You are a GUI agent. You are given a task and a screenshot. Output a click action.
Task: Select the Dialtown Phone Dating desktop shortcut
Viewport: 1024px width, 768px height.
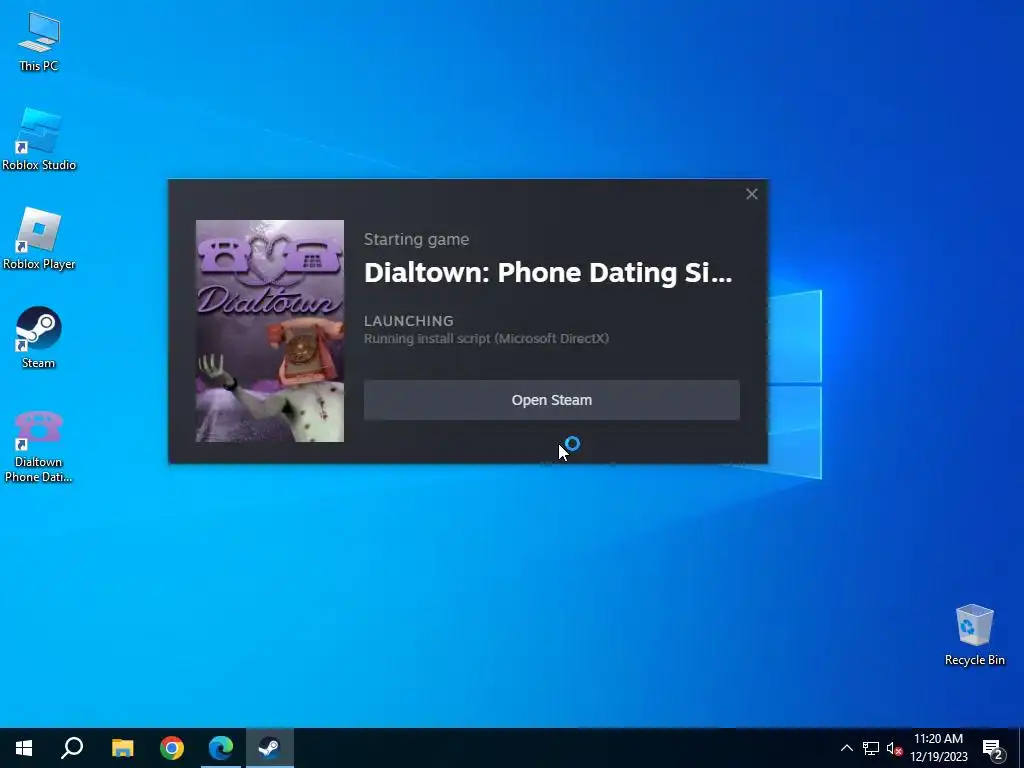[39, 447]
